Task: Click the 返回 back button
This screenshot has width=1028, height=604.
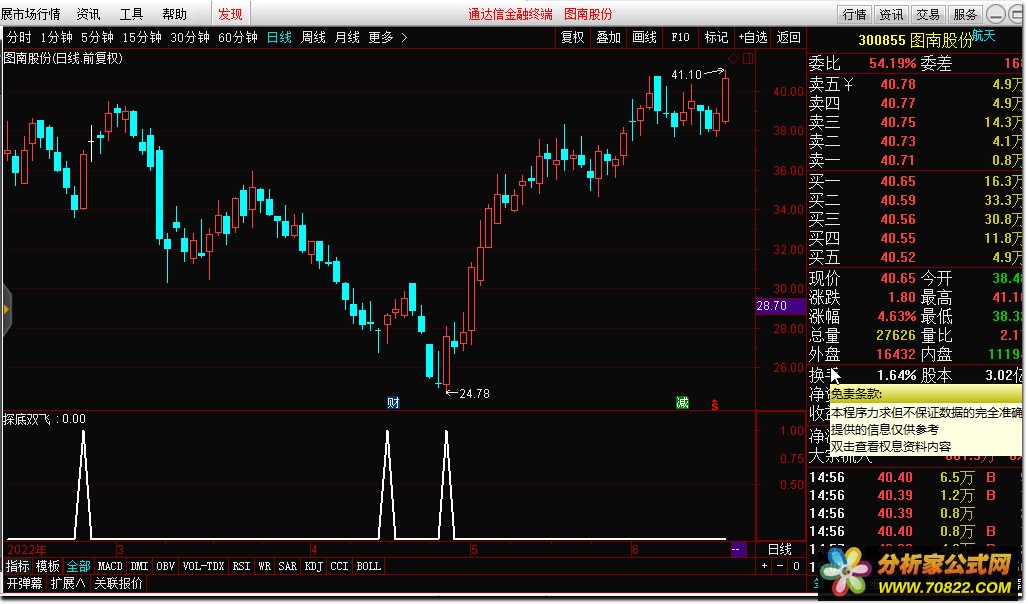Action: (x=788, y=37)
